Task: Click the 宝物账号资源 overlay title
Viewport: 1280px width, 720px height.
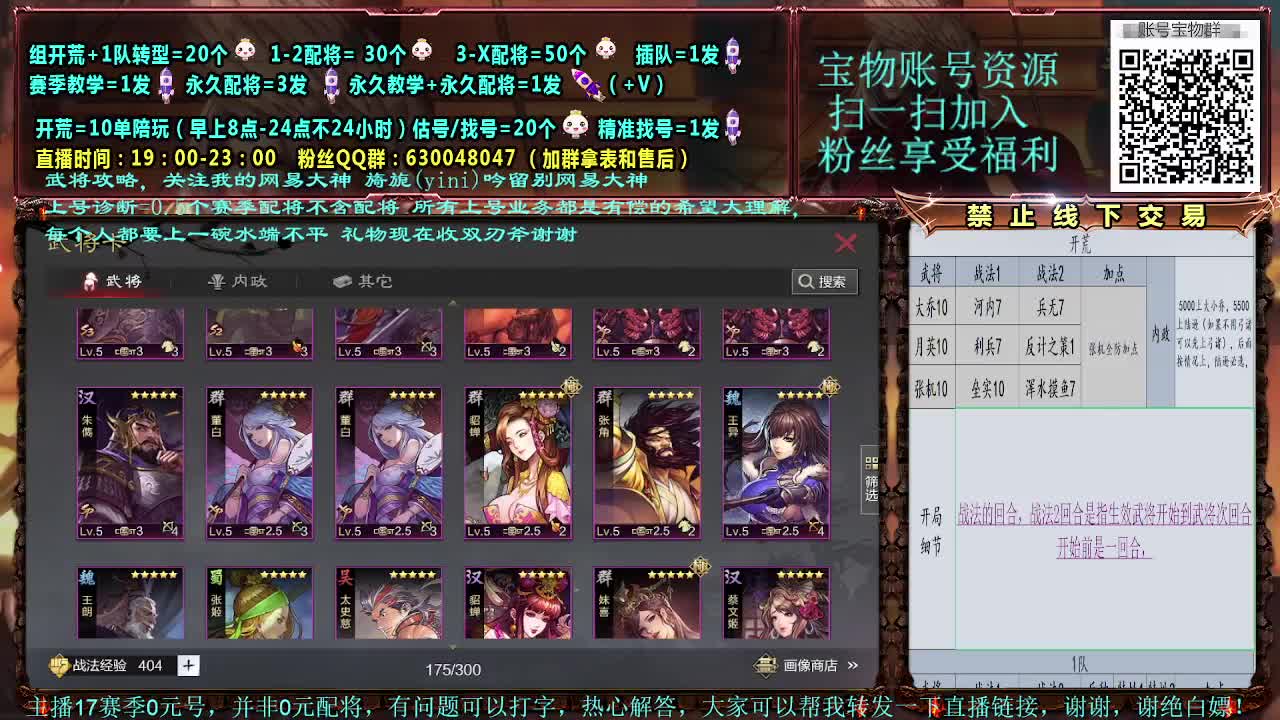Action: coord(938,70)
